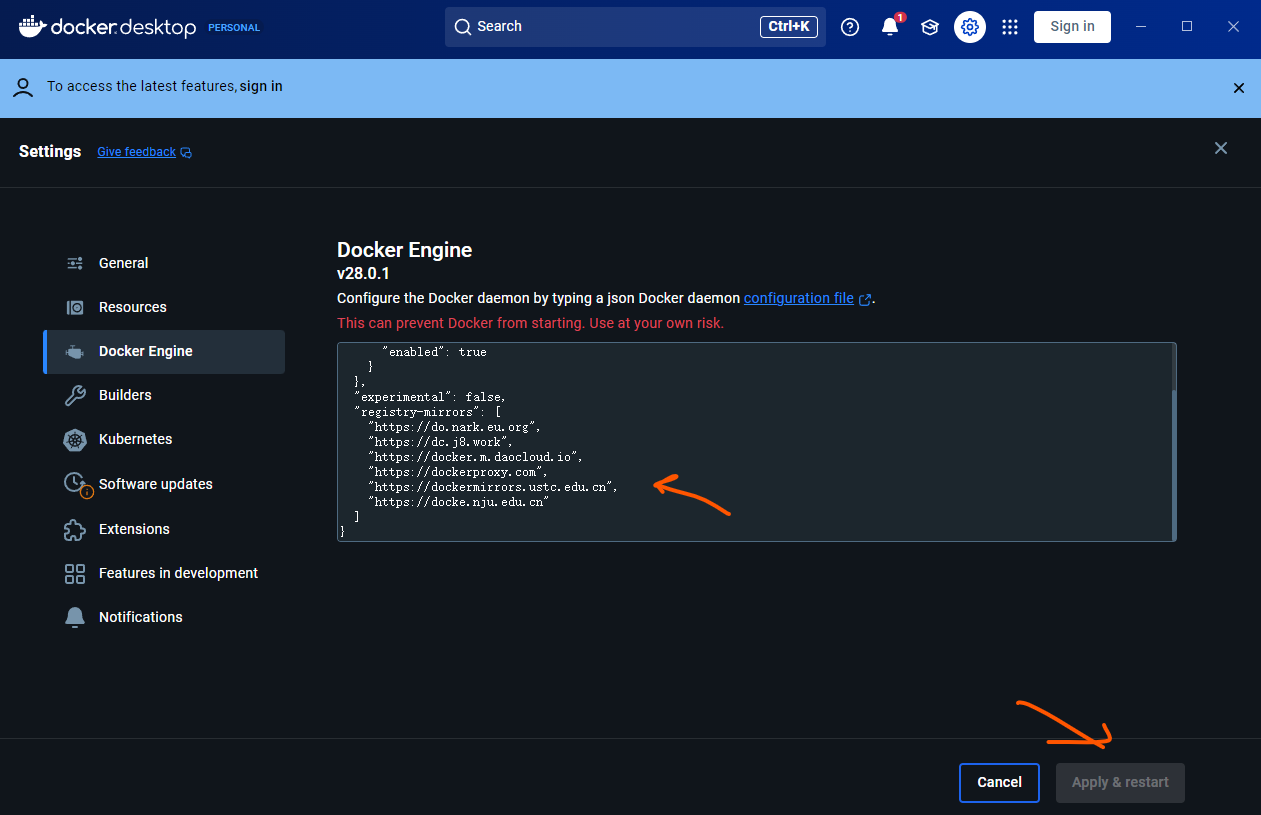Image resolution: width=1261 pixels, height=815 pixels.
Task: Click the settings gear icon in header
Action: pos(970,27)
